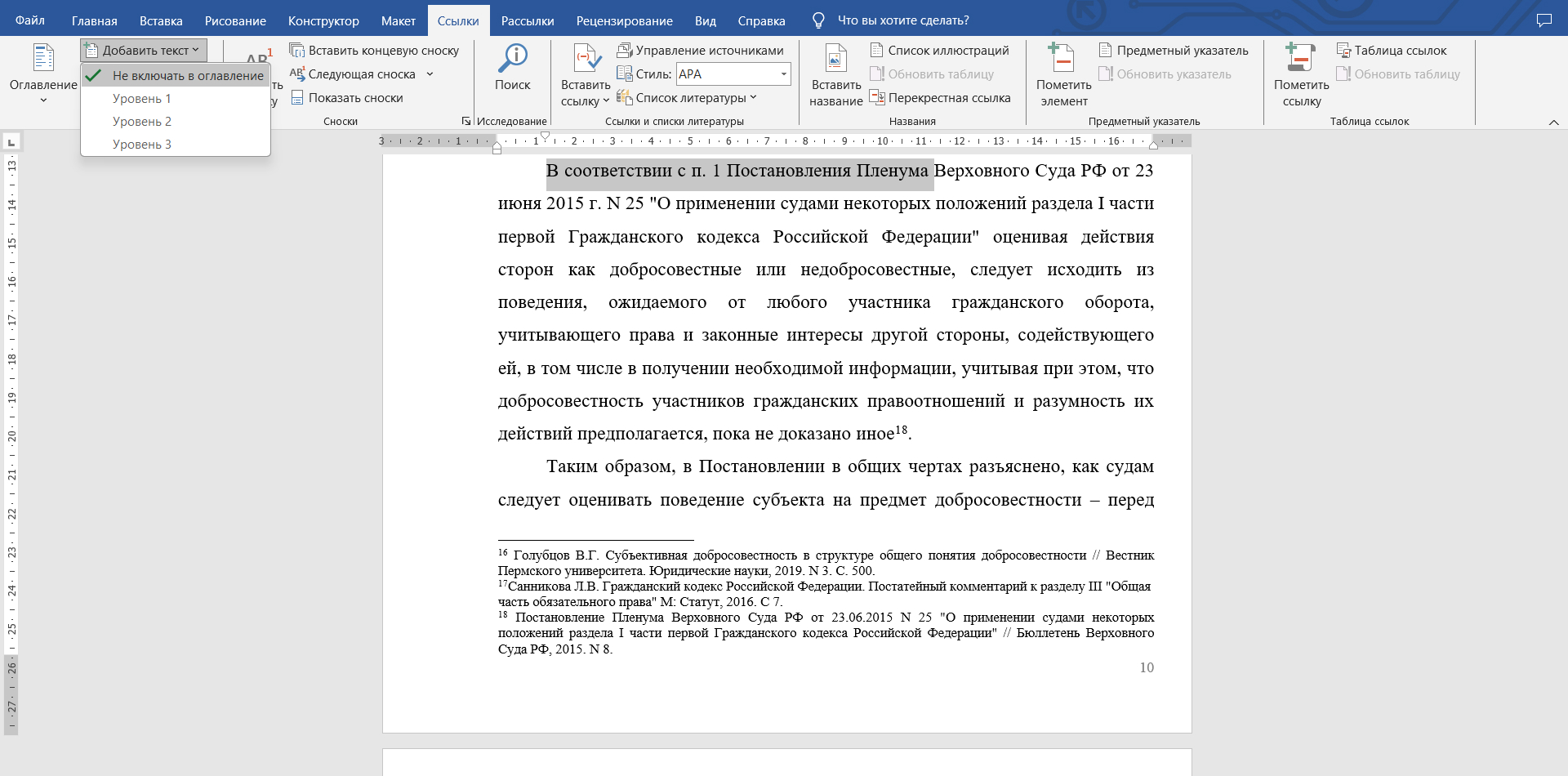Click Обновить таблицу in Таблица ссылок group
The width and height of the screenshot is (1568, 776).
click(1398, 74)
